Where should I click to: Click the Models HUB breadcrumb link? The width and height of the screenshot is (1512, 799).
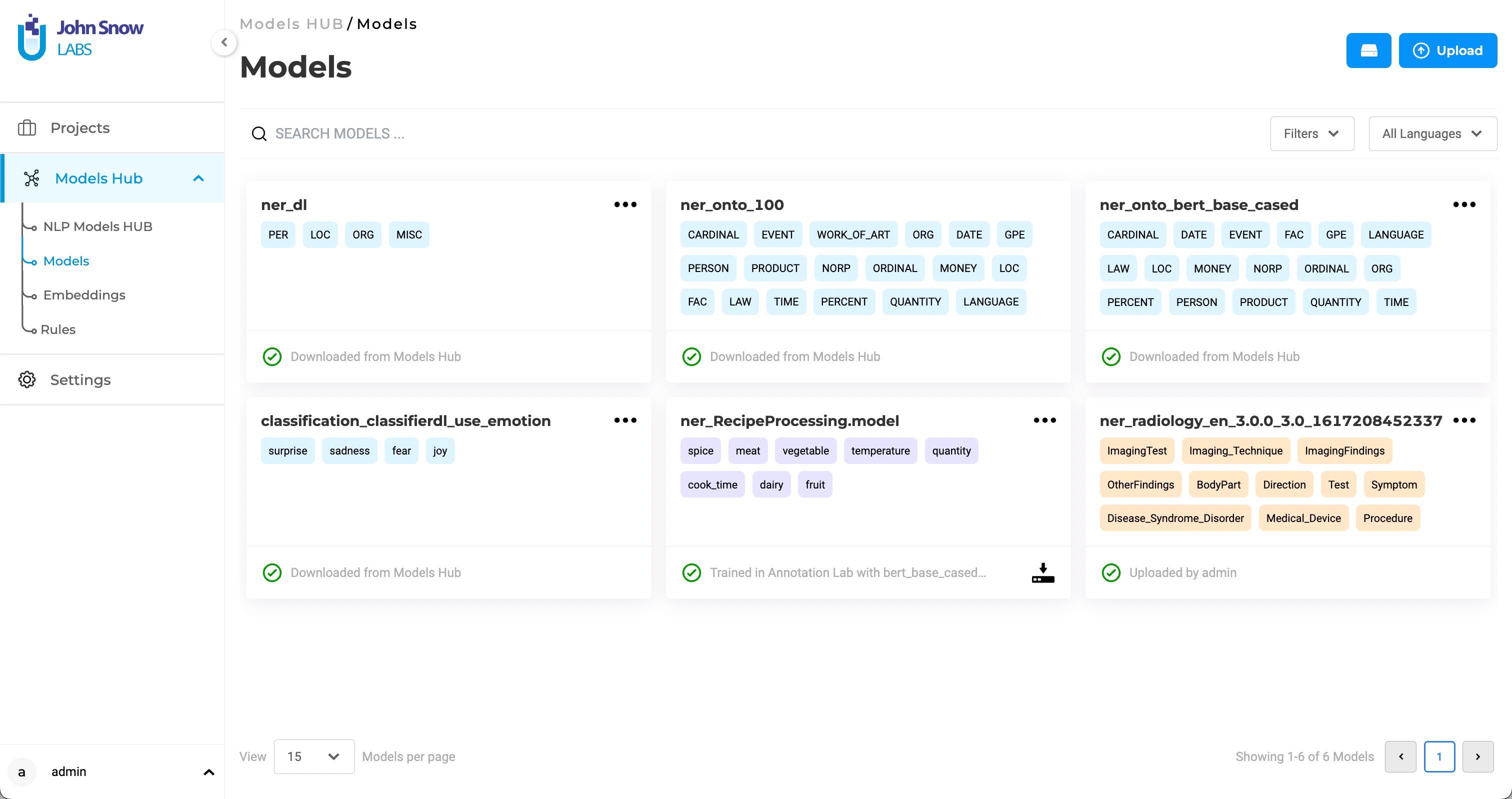click(x=291, y=24)
